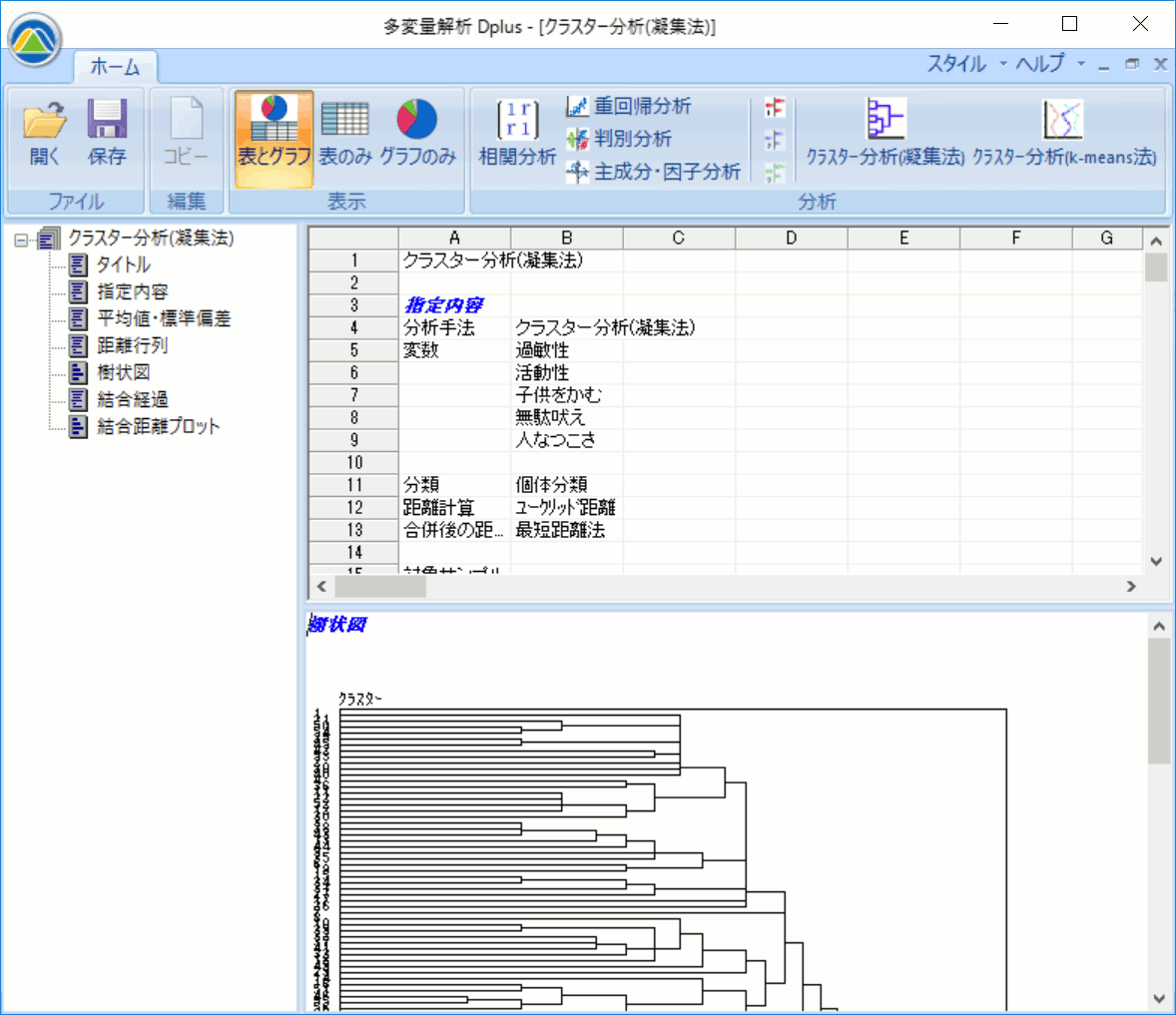Click table scrollbar down arrow
This screenshot has height=1015, width=1176.
[x=1156, y=562]
